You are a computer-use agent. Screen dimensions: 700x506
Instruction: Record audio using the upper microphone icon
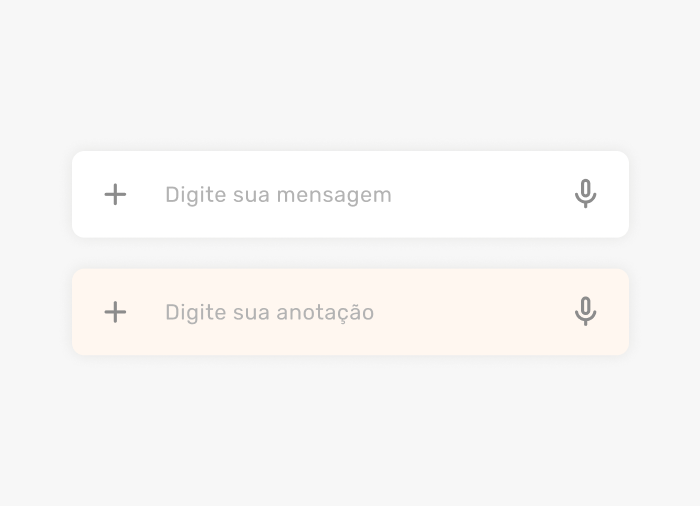click(586, 193)
